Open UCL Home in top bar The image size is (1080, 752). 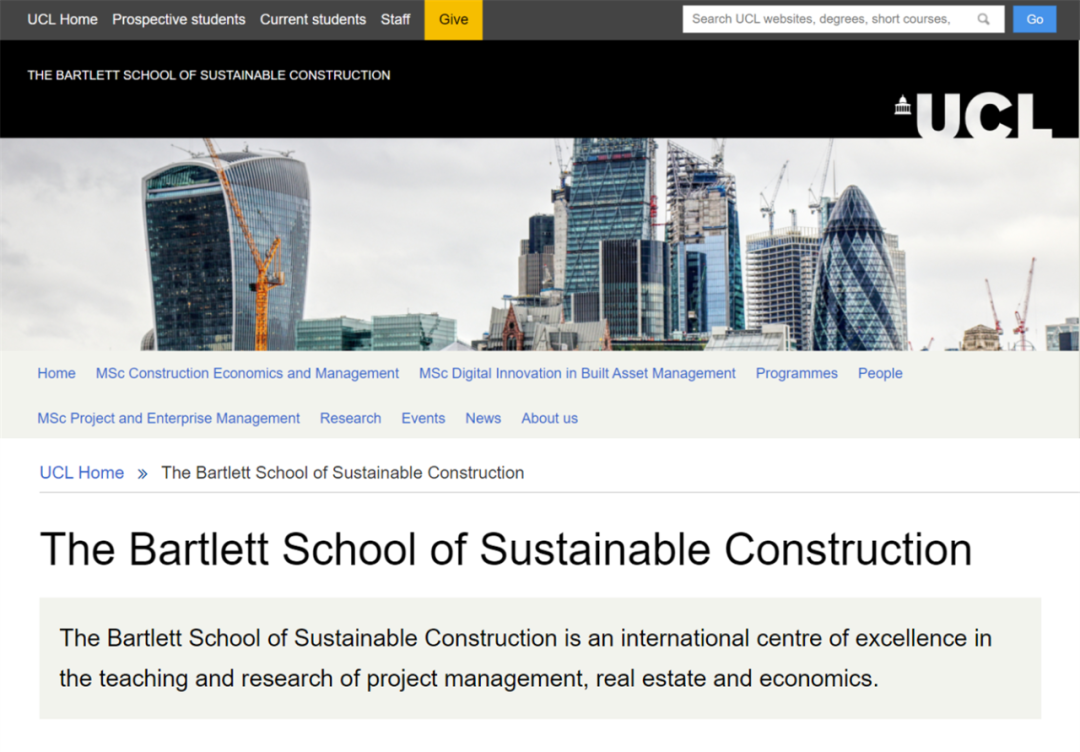point(62,19)
